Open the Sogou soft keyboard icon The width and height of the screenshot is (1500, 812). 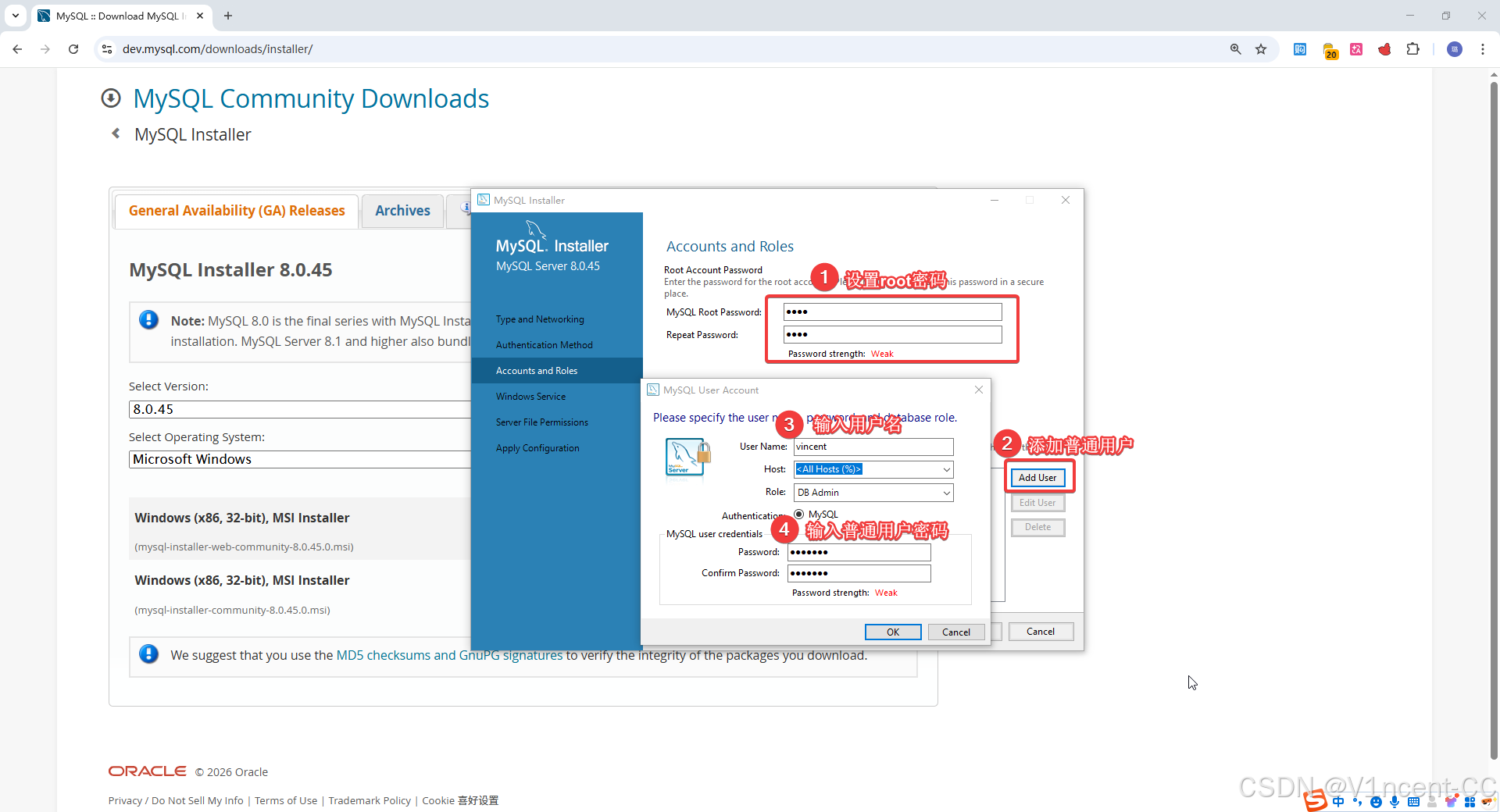coord(1413,802)
